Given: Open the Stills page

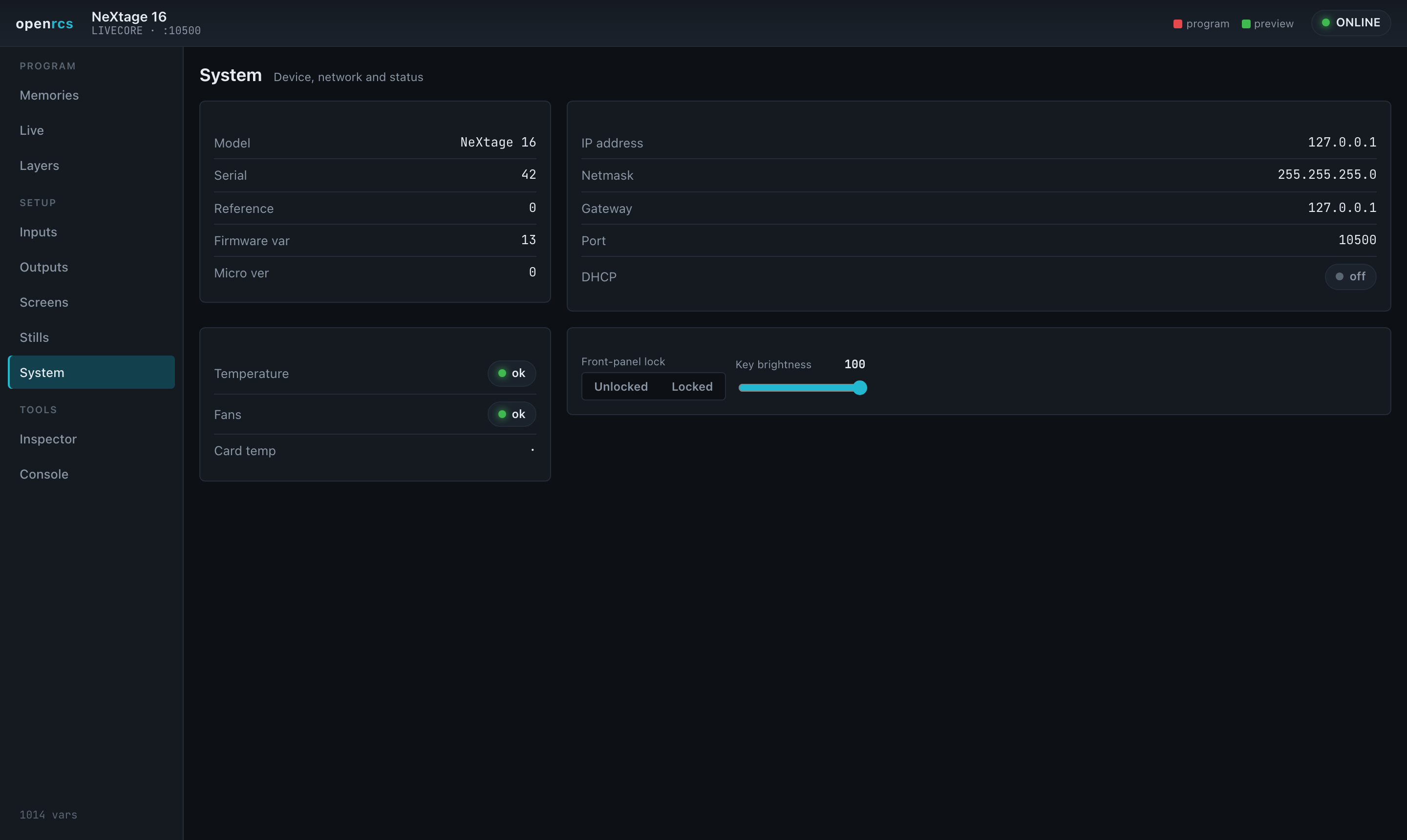Looking at the screenshot, I should (91, 337).
